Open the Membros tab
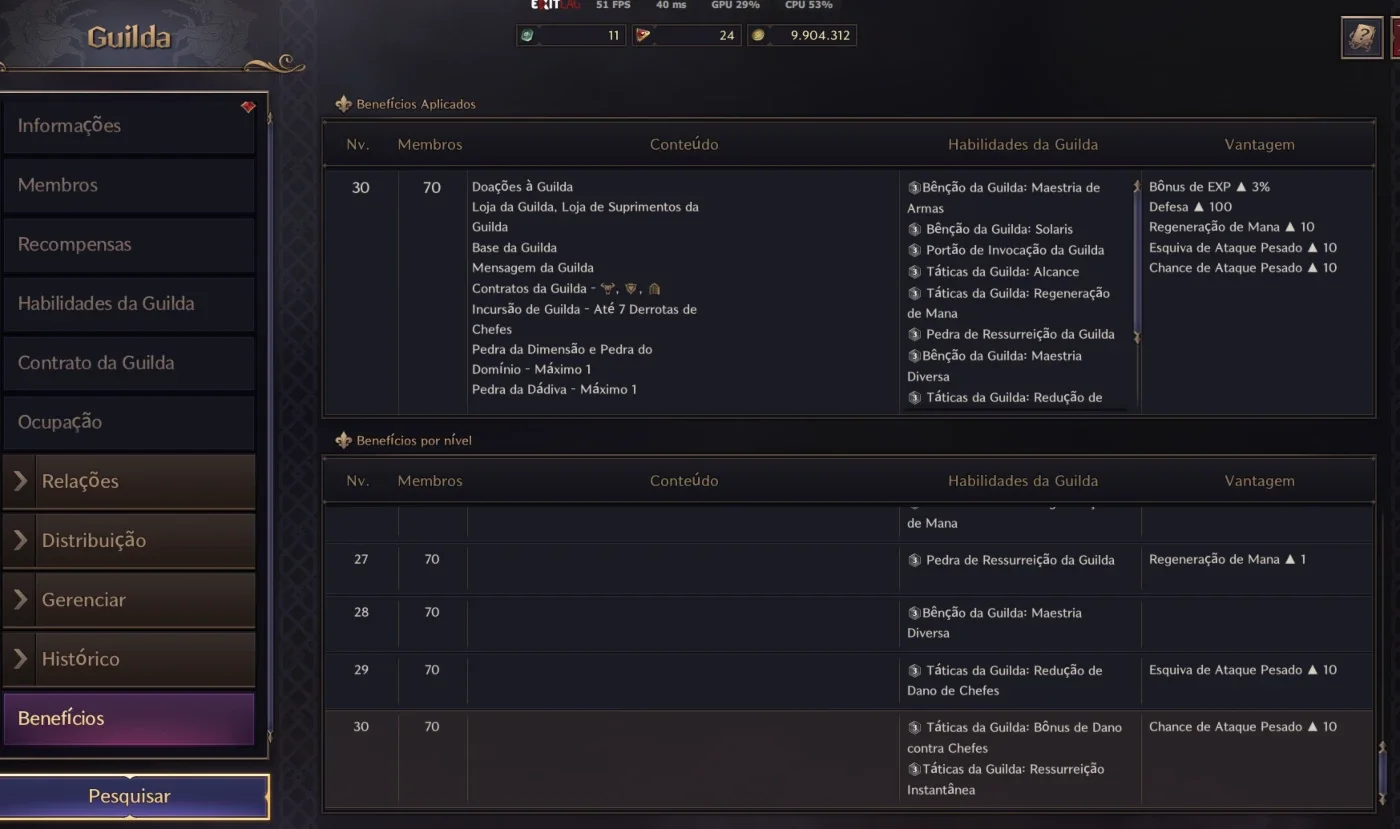The height and width of the screenshot is (829, 1400). tap(129, 185)
